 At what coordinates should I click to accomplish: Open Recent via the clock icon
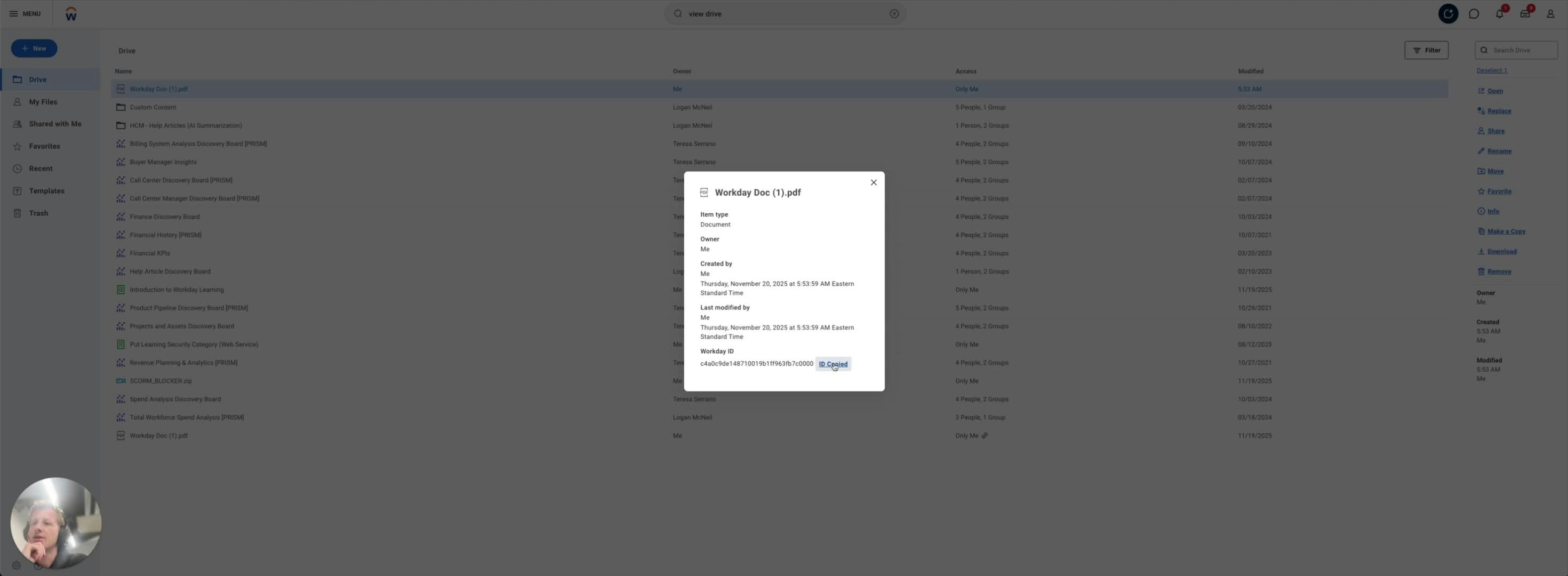click(x=40, y=168)
